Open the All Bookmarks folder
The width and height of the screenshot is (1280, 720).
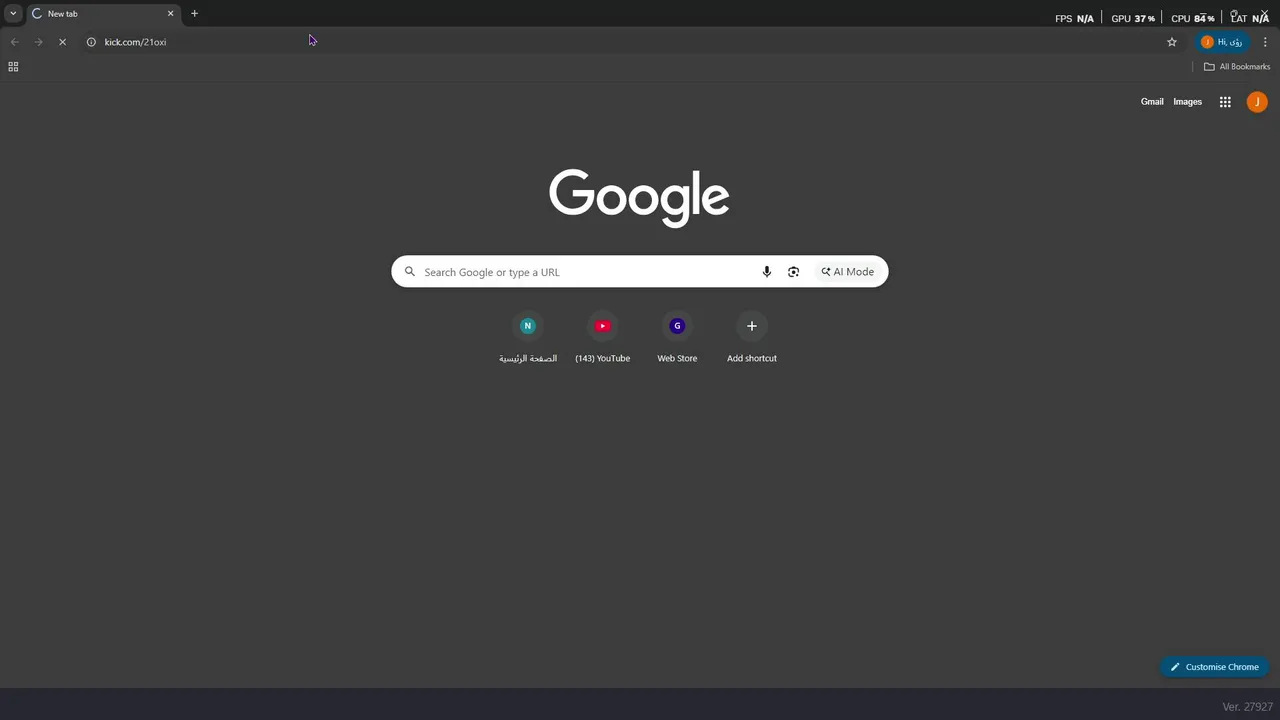tap(1237, 67)
